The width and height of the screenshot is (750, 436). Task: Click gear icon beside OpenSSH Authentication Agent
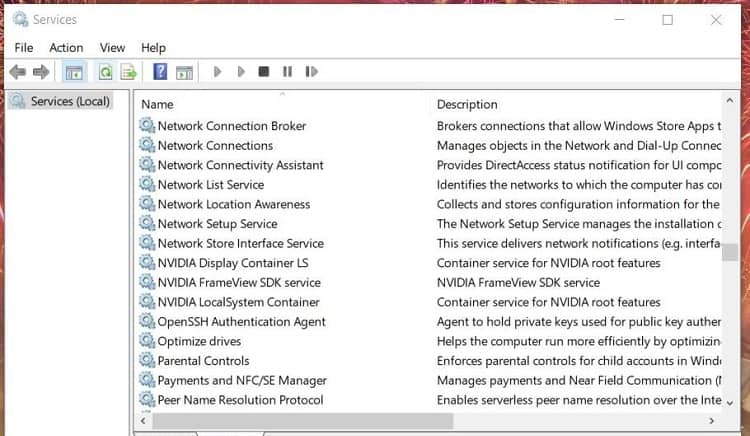click(147, 321)
